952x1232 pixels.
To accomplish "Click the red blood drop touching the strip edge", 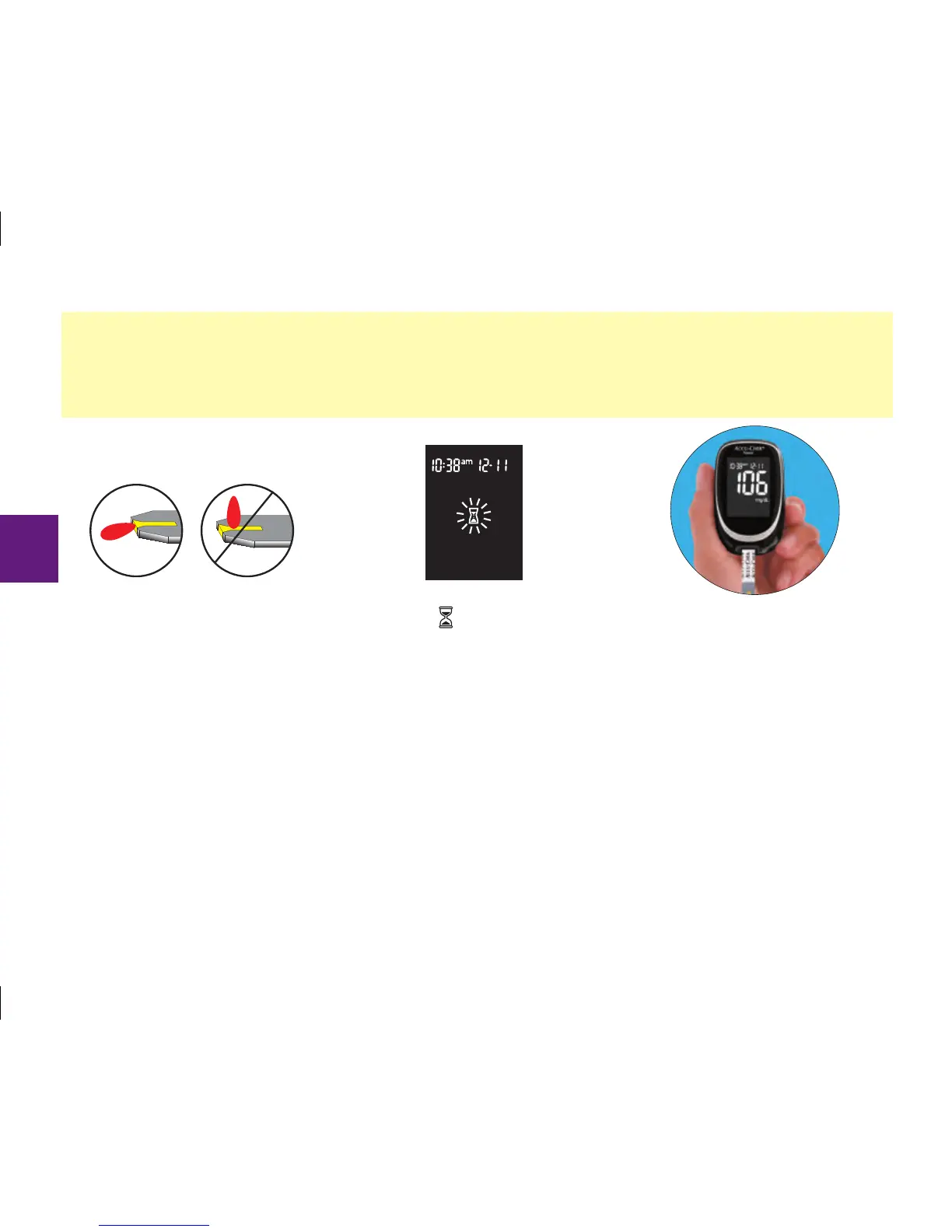I will pos(118,531).
